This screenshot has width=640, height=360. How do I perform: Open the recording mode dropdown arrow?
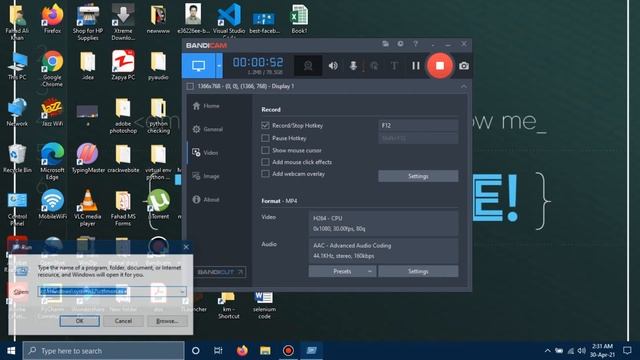tap(219, 66)
